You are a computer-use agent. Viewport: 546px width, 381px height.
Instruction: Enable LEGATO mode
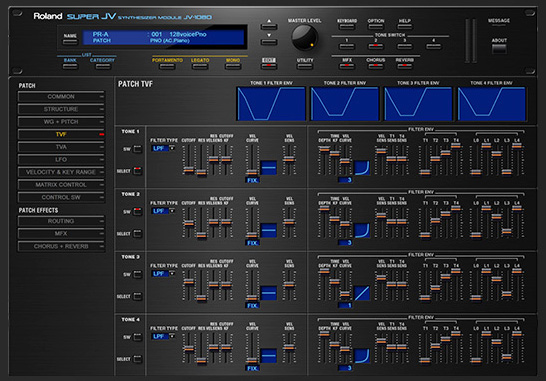pyautogui.click(x=200, y=66)
